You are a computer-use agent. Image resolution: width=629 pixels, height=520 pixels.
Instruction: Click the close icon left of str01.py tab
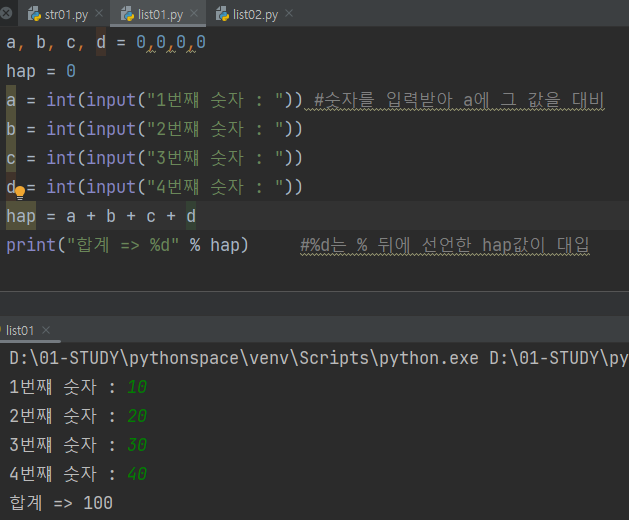click(x=6, y=13)
